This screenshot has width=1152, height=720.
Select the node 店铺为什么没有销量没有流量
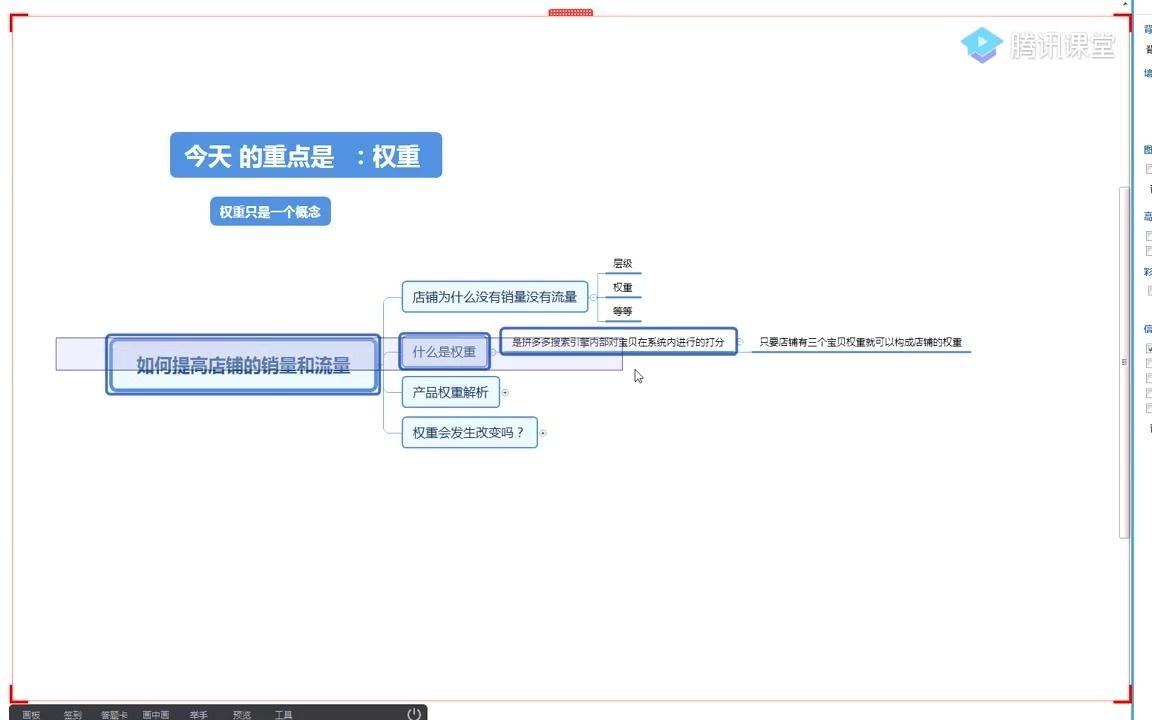494,297
